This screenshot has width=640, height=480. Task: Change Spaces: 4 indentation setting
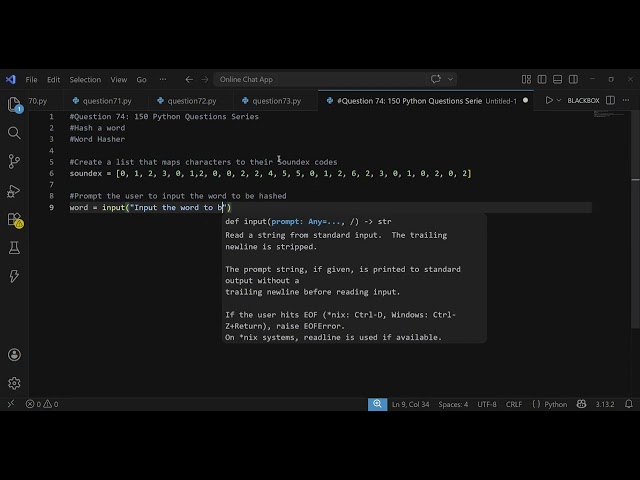click(453, 404)
